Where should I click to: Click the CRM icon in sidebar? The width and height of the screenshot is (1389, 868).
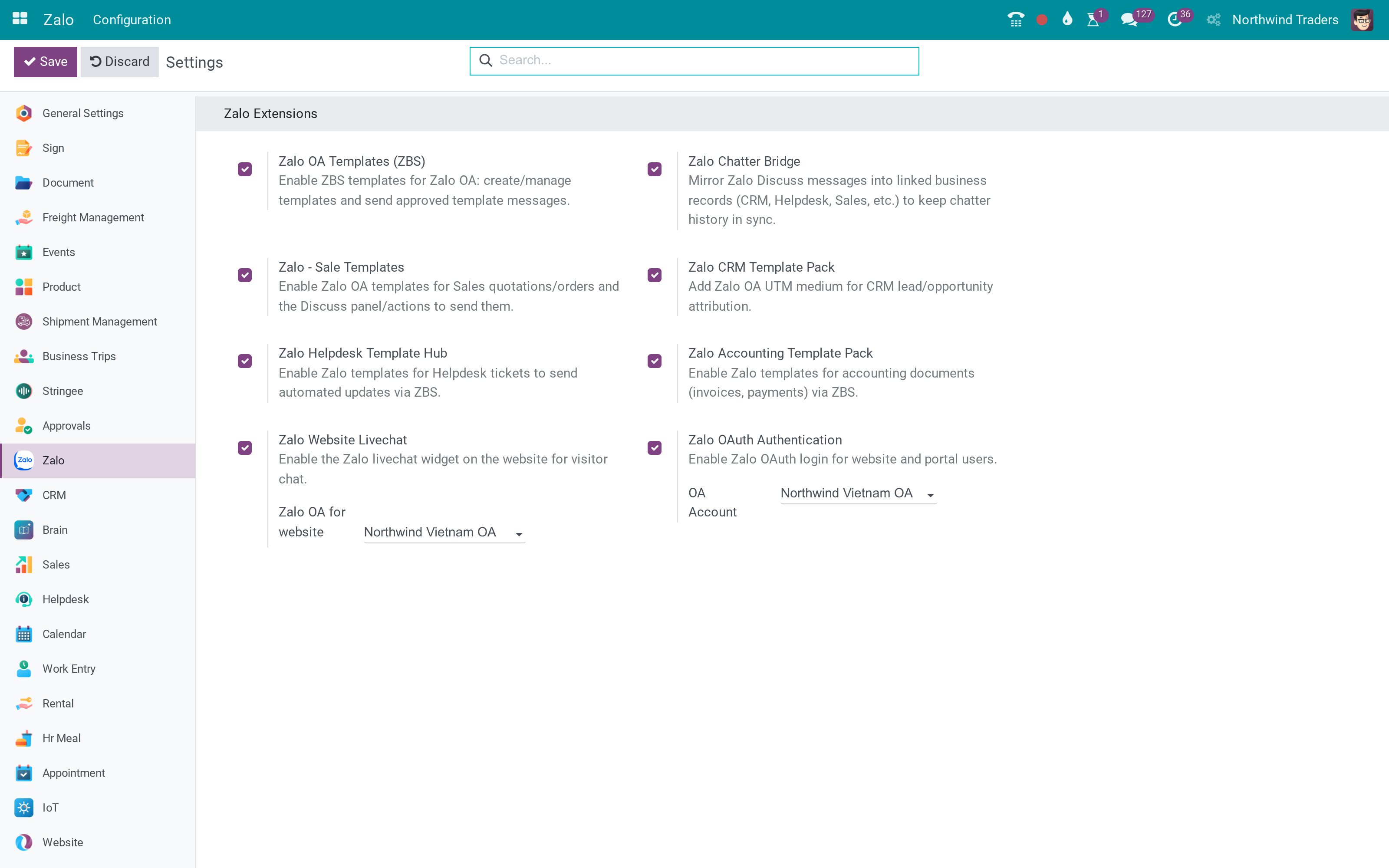pos(23,496)
